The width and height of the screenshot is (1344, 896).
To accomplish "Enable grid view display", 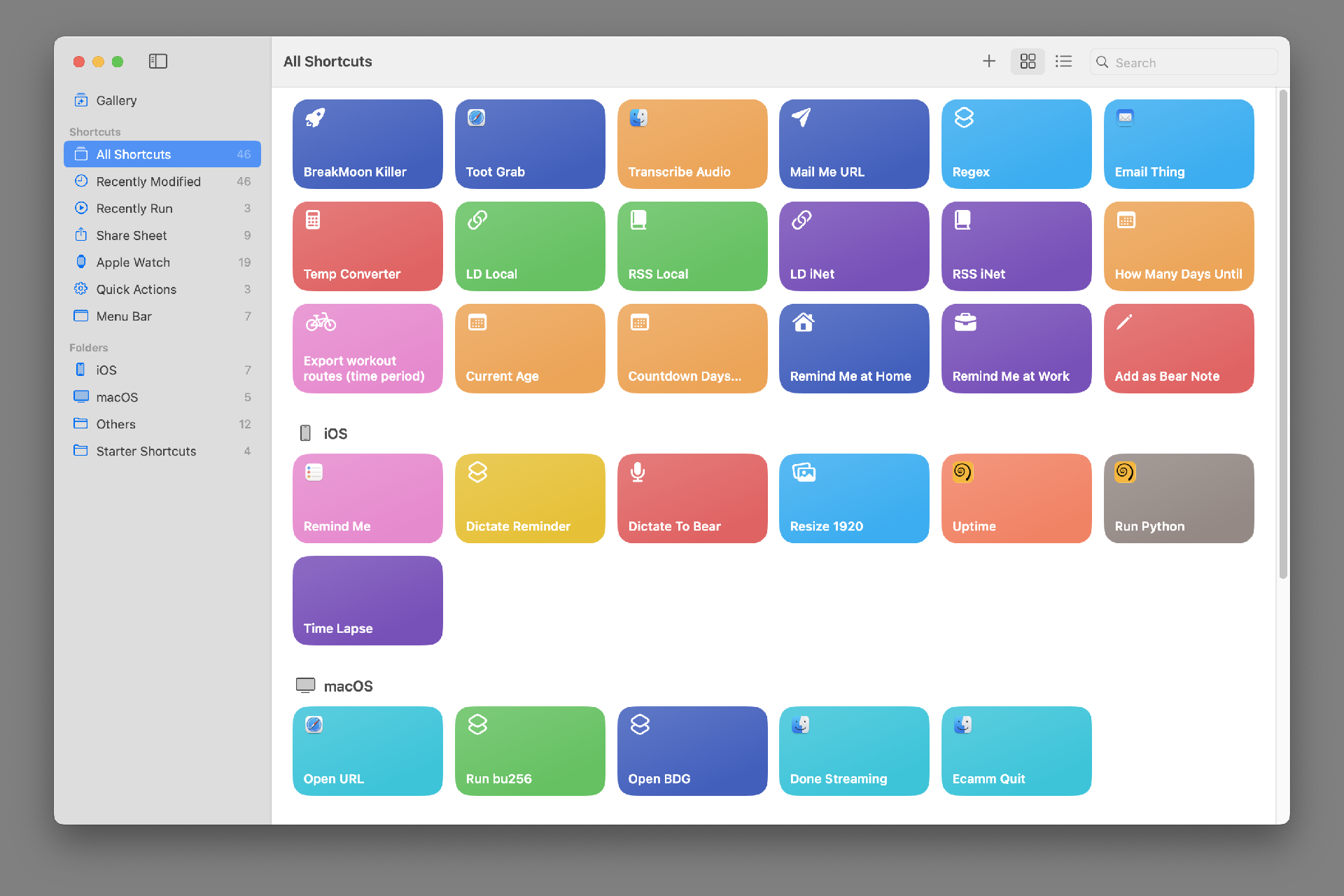I will pos(1027,62).
